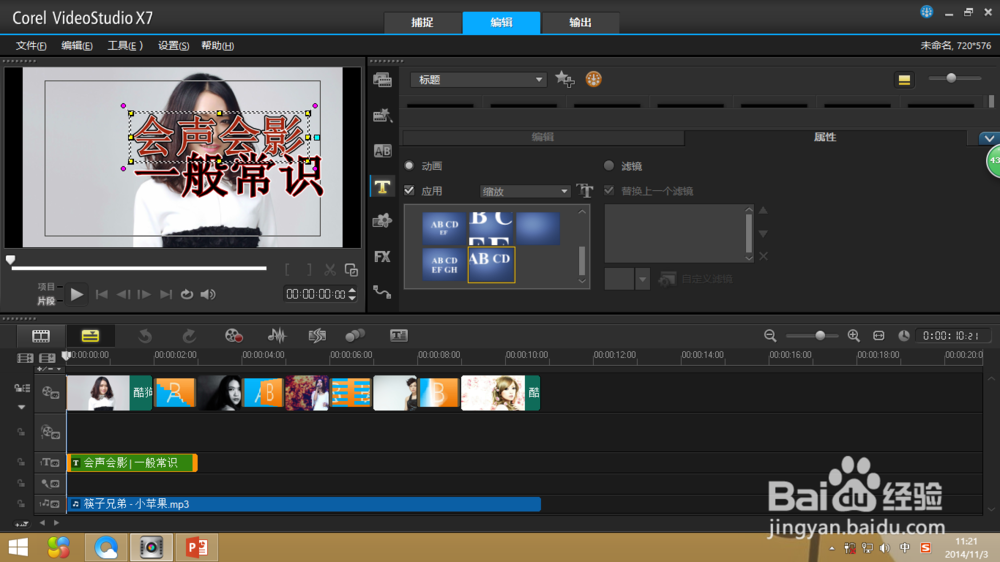Screen dimensions: 1000x562
Task: Toggle title track T icon
Action: pos(50,462)
